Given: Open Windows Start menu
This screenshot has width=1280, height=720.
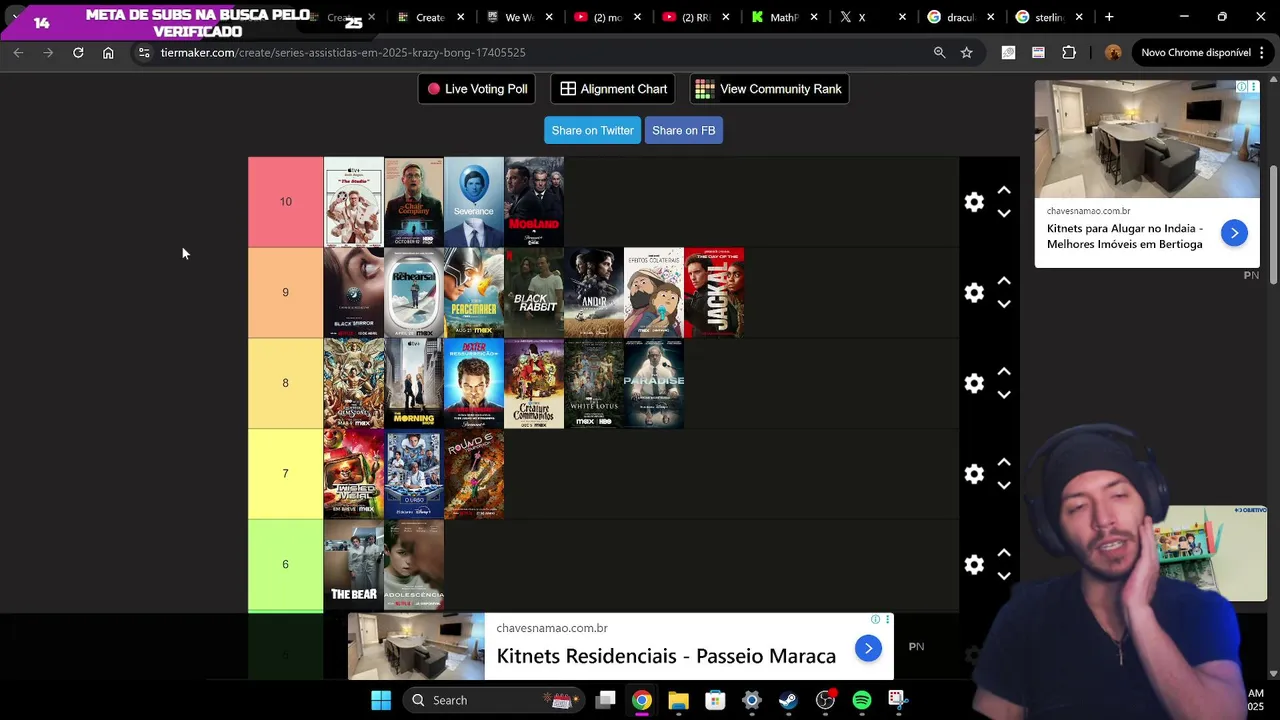Looking at the screenshot, I should 381,700.
